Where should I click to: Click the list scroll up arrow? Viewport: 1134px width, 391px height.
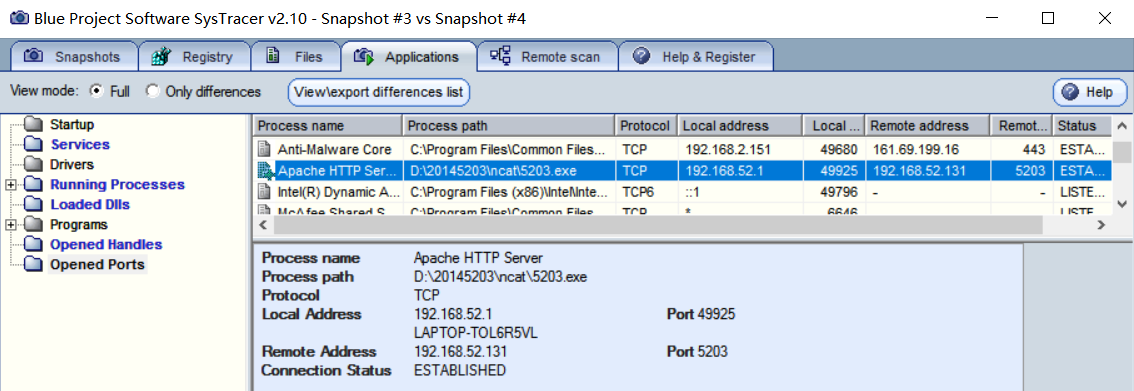(1122, 126)
